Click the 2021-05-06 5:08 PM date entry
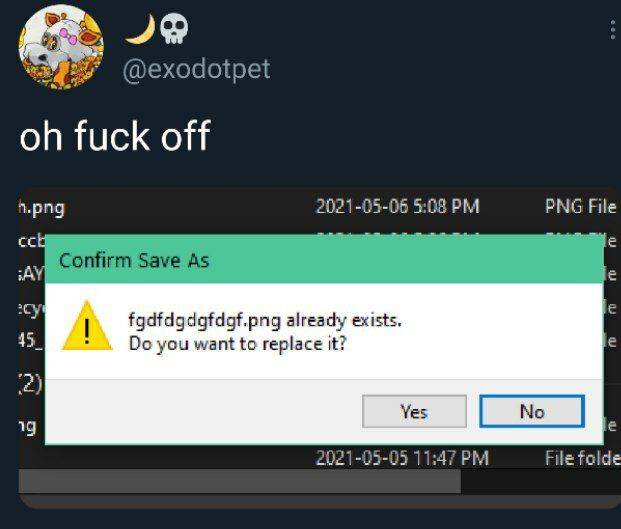 click(398, 206)
